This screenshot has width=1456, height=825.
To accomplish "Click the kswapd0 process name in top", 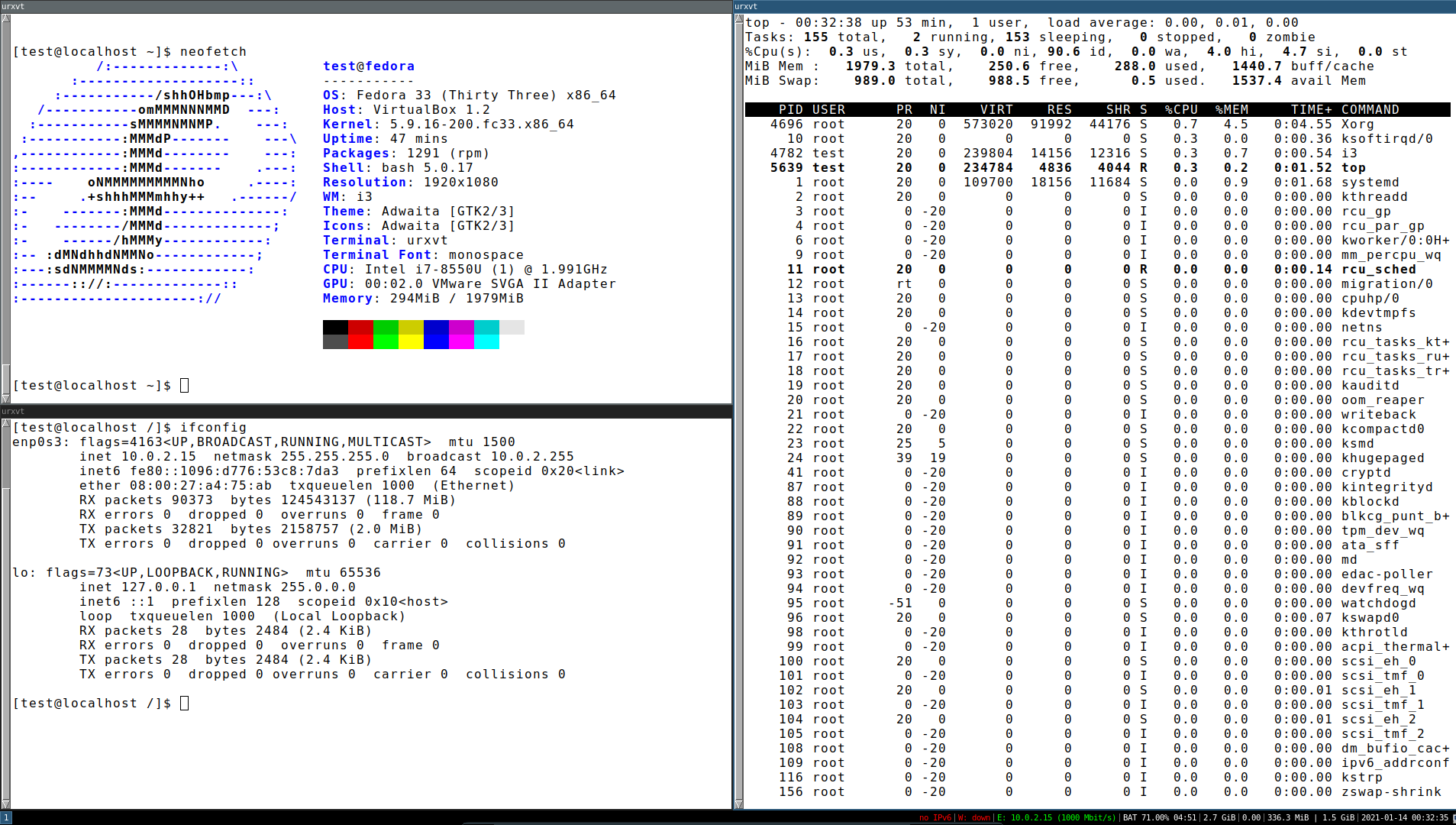I will click(1370, 618).
